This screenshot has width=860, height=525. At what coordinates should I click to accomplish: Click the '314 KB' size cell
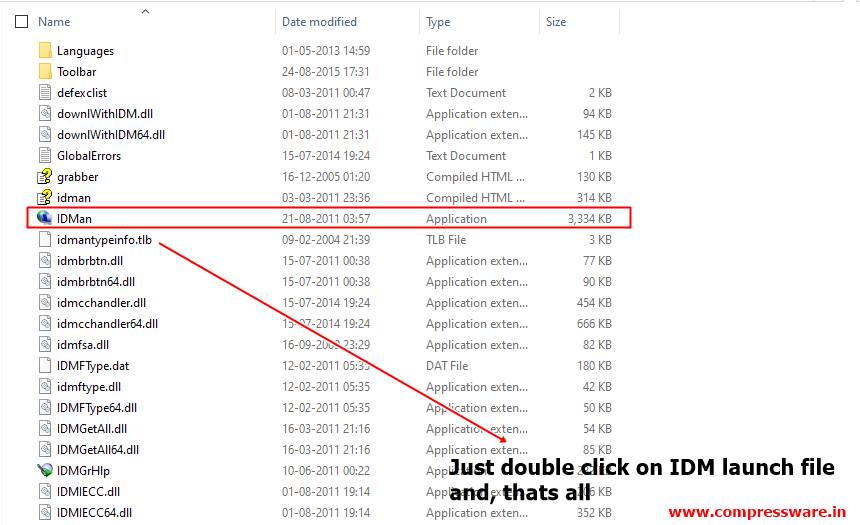pyautogui.click(x=594, y=197)
